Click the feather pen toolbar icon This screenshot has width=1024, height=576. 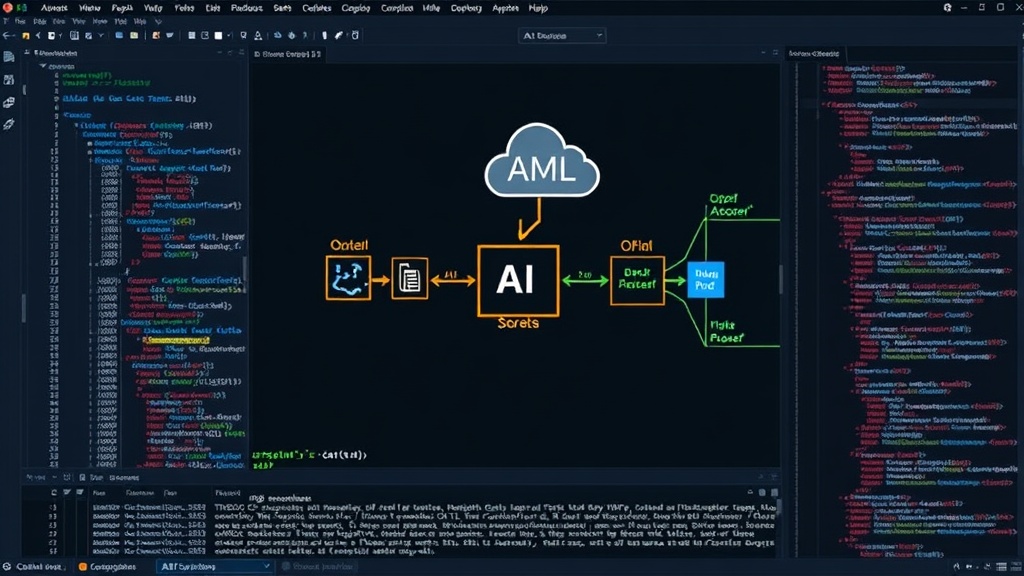pyautogui.click(x=339, y=35)
